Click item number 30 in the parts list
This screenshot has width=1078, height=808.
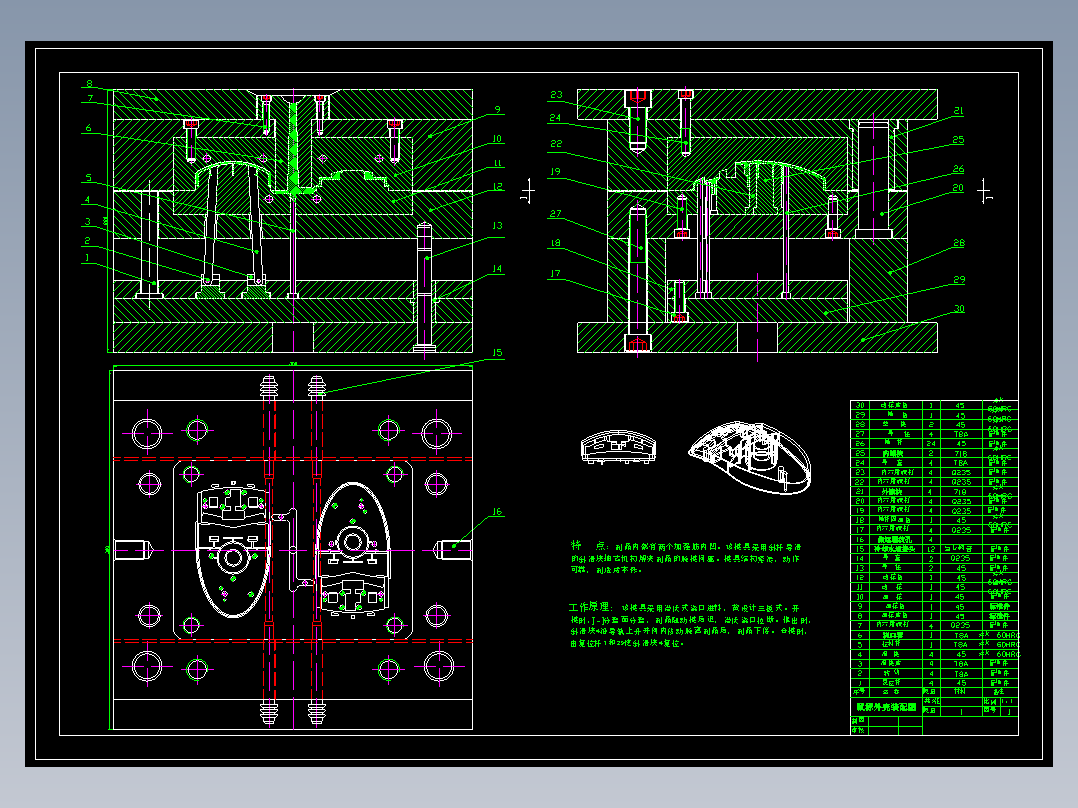point(859,406)
